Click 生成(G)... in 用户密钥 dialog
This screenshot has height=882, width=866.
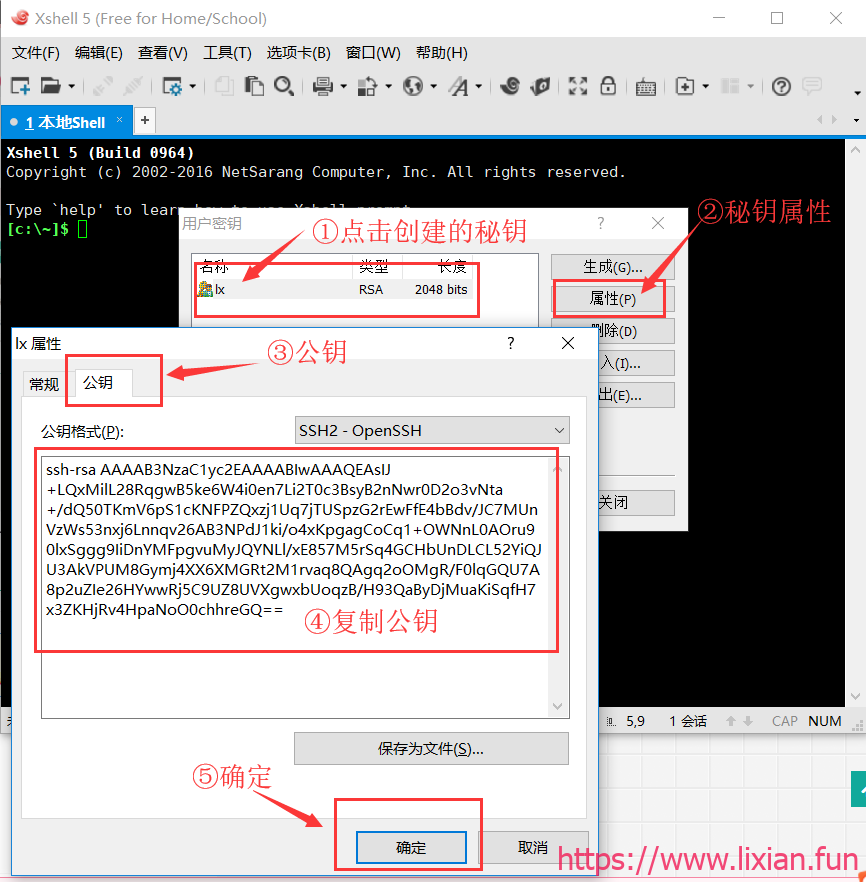[x=612, y=267]
